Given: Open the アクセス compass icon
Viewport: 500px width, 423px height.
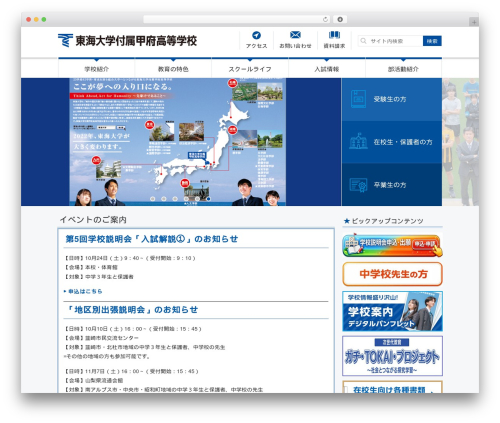Looking at the screenshot, I should click(x=256, y=35).
